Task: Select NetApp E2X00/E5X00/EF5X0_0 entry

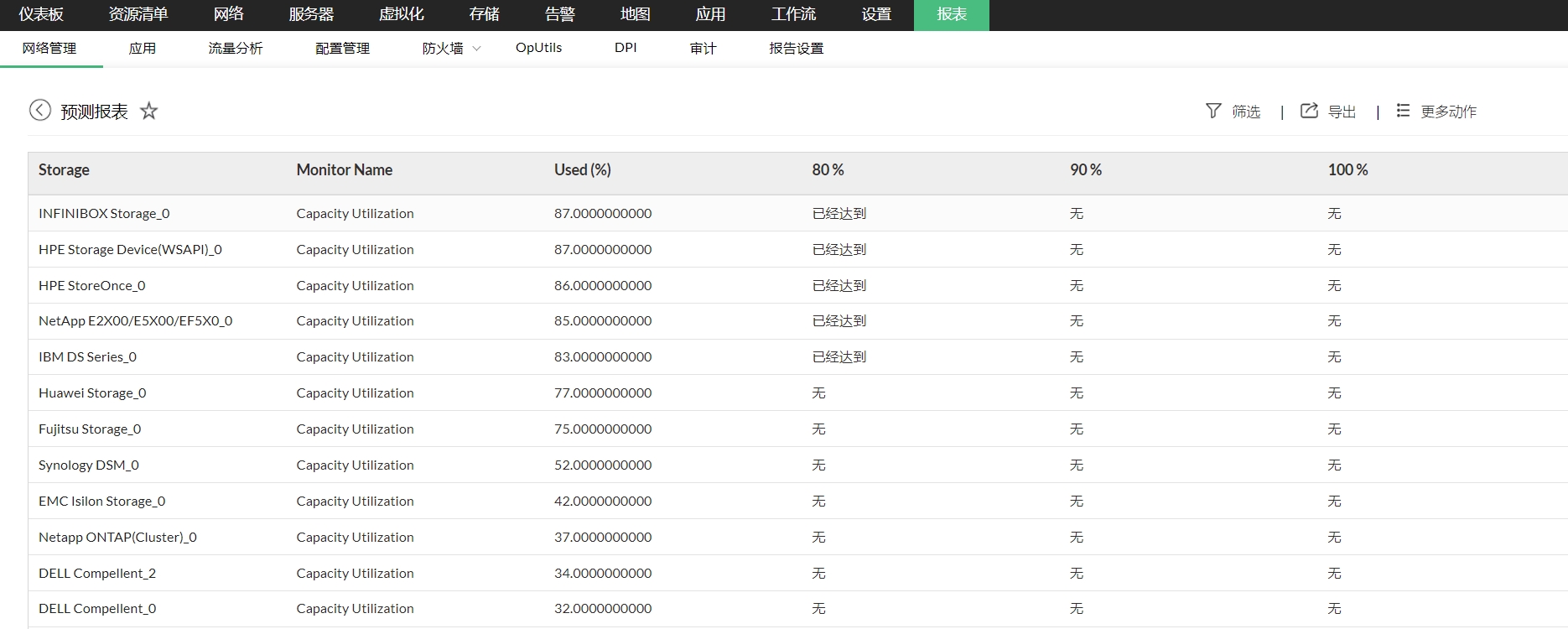Action: (136, 321)
